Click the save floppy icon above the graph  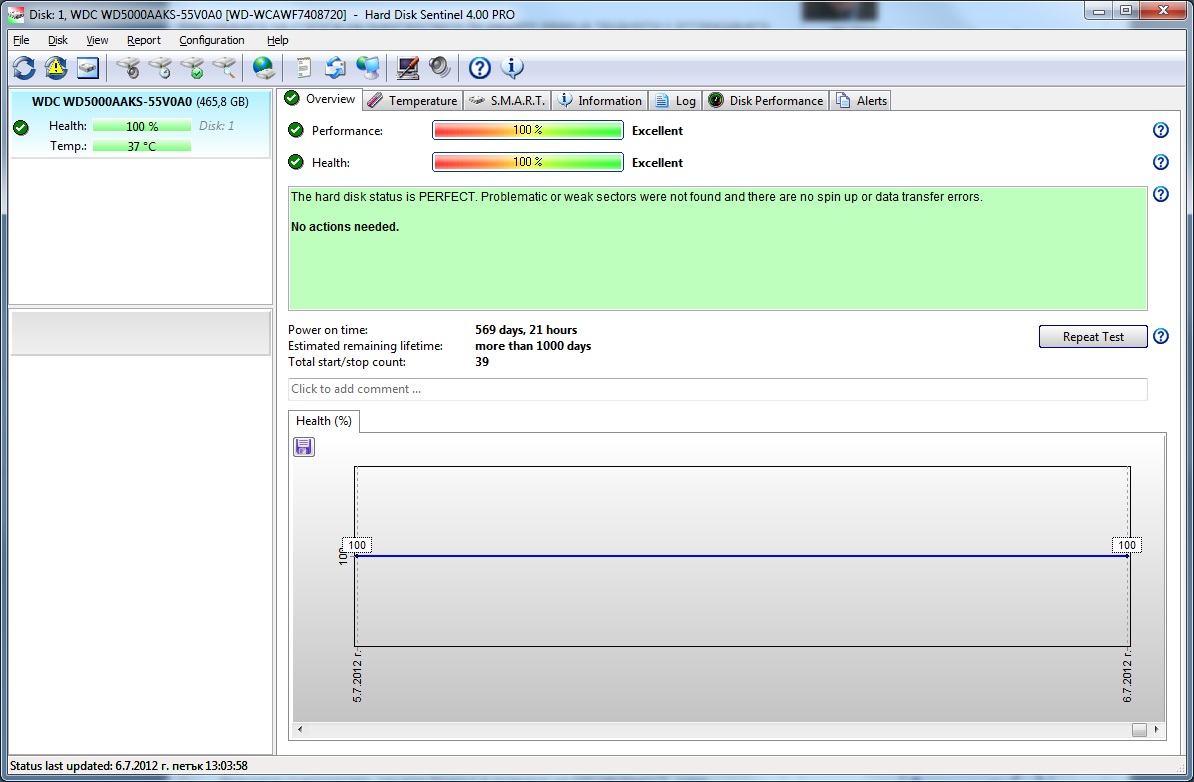coord(304,447)
